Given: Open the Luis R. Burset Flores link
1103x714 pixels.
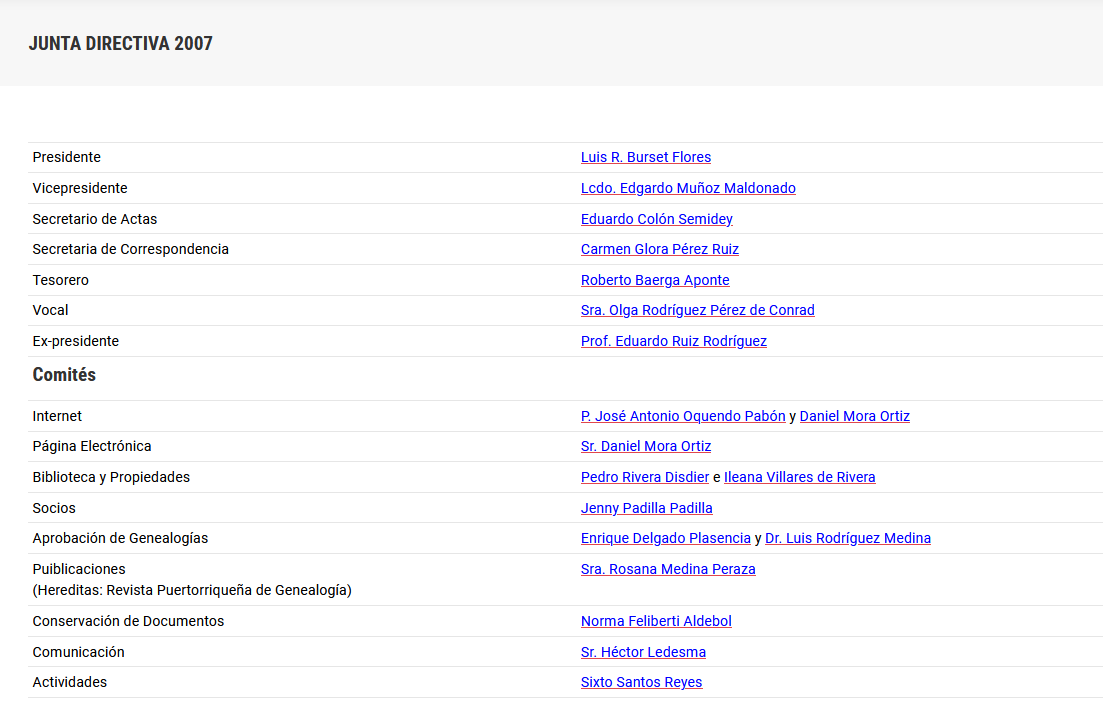Looking at the screenshot, I should tap(645, 157).
